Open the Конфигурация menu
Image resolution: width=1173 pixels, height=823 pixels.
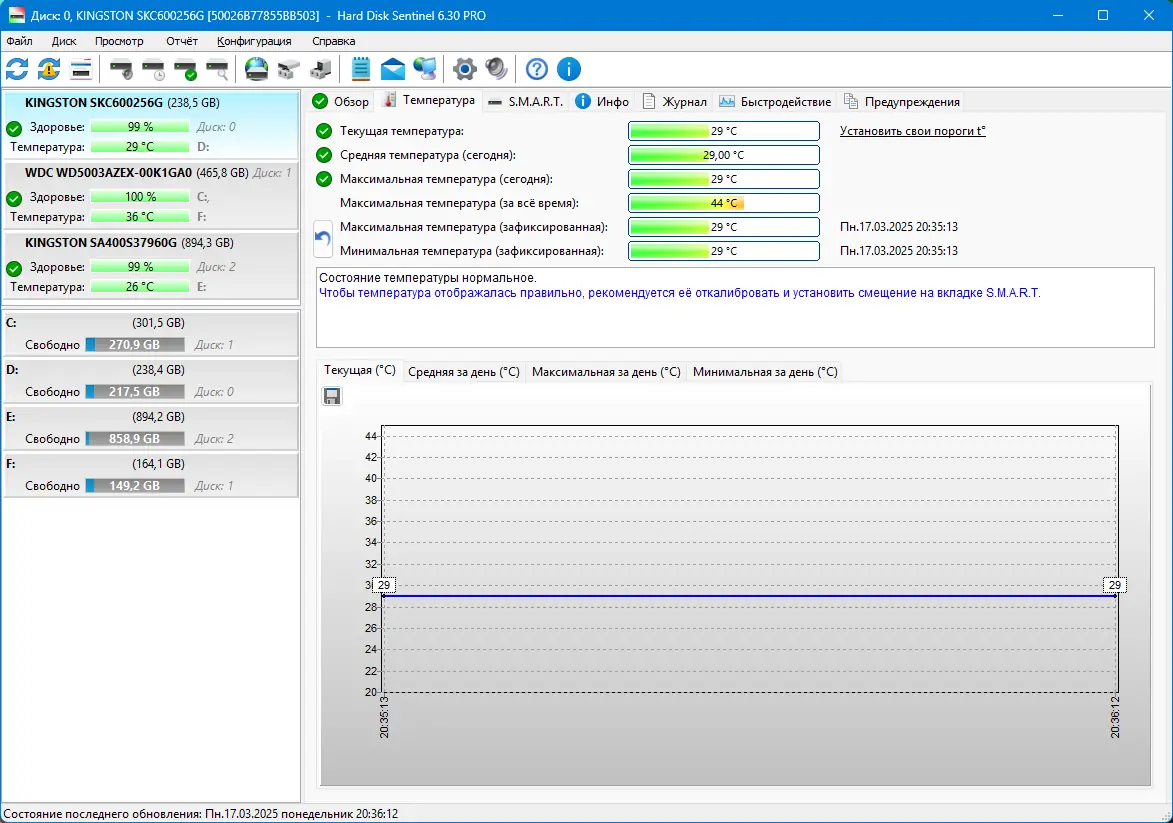(252, 41)
